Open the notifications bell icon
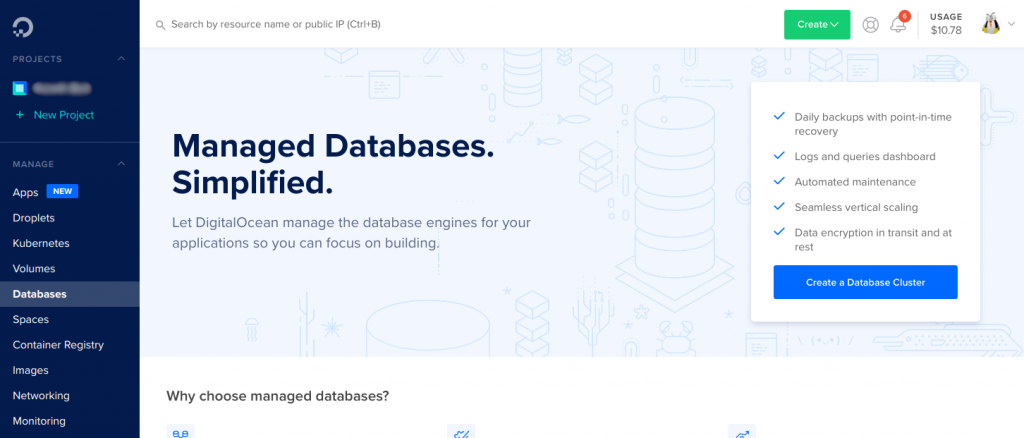The image size is (1024, 438). (x=898, y=25)
